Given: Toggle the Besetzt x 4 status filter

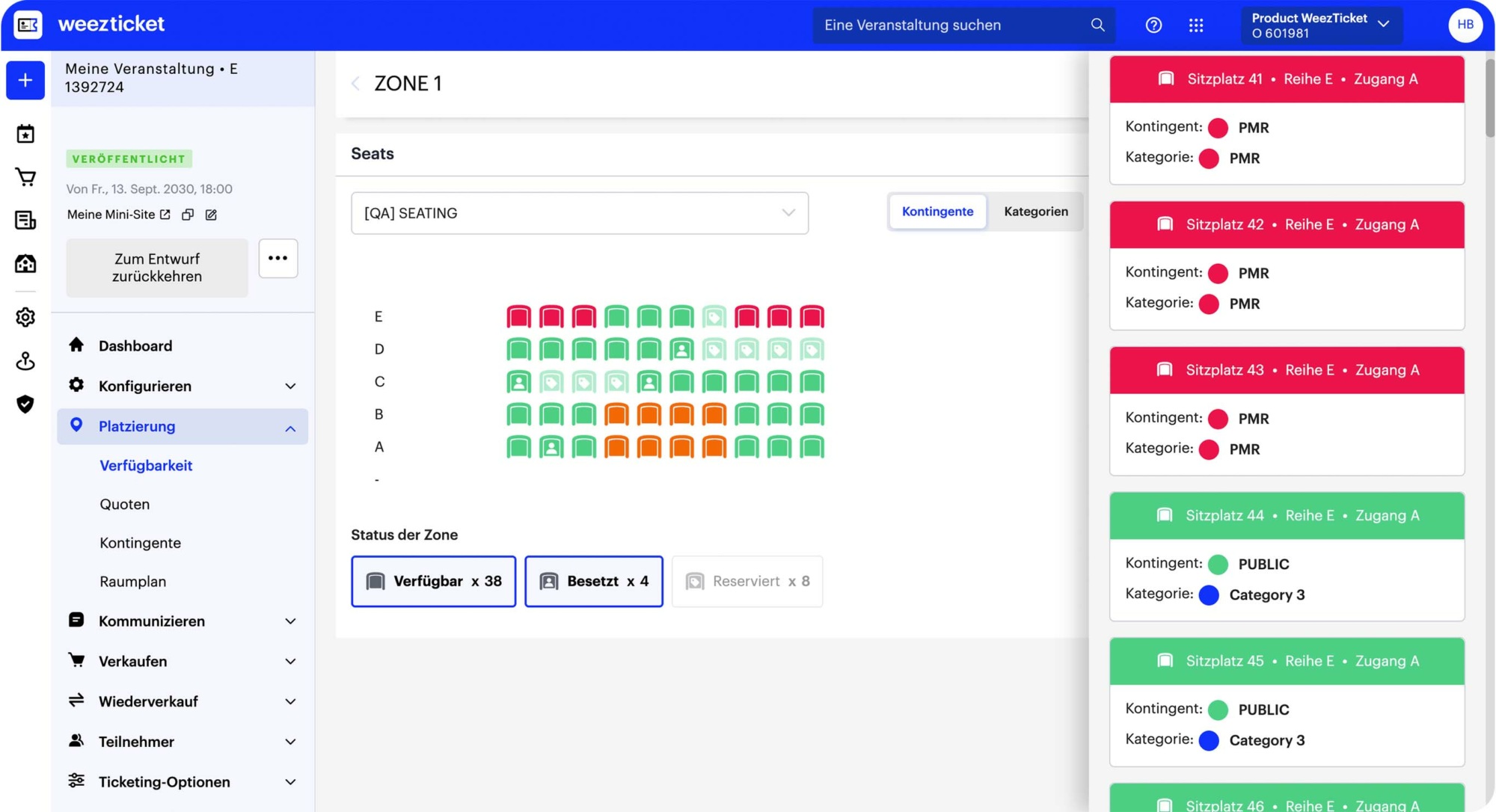Looking at the screenshot, I should [x=593, y=581].
